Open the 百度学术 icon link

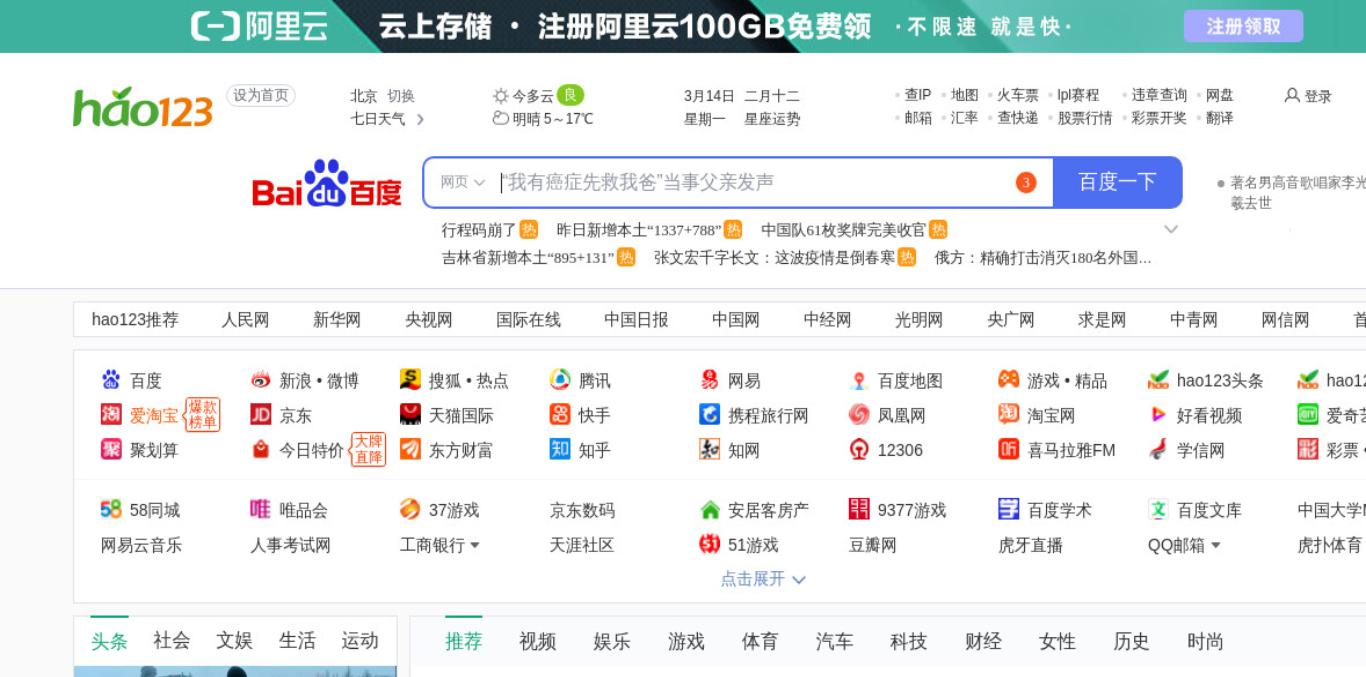point(1045,510)
